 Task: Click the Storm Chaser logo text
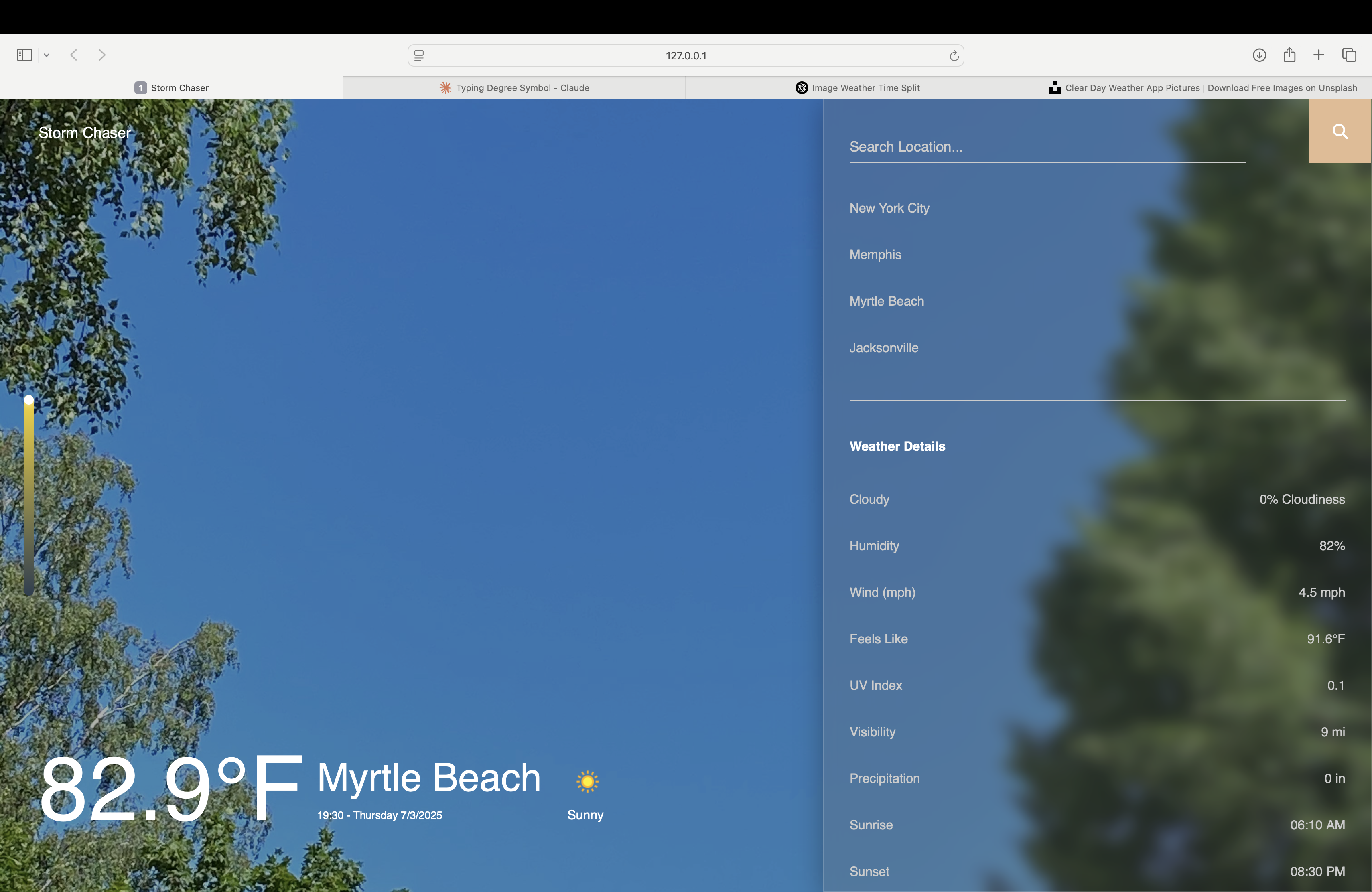coord(85,132)
